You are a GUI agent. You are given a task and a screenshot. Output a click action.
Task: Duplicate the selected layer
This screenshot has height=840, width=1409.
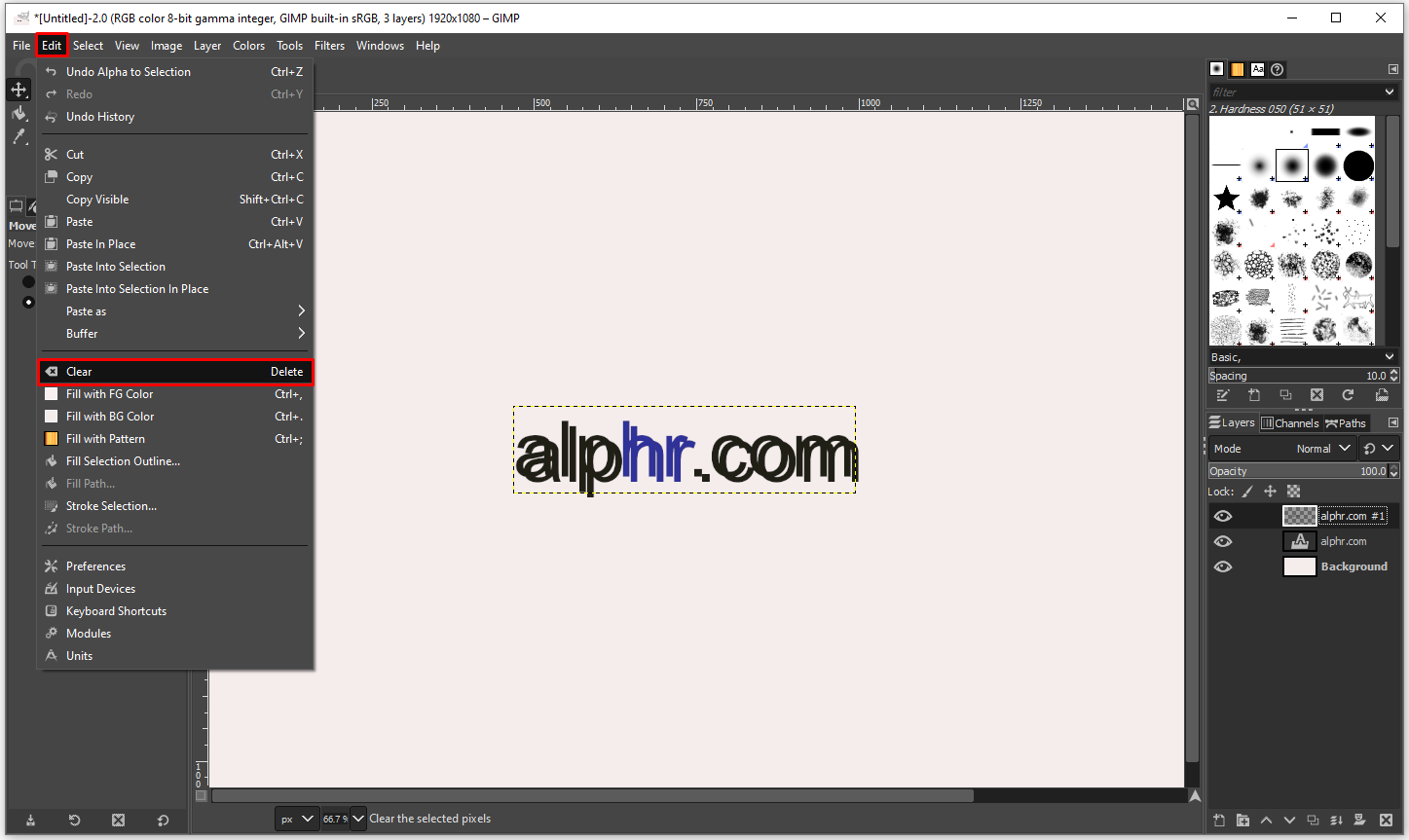click(x=1313, y=821)
